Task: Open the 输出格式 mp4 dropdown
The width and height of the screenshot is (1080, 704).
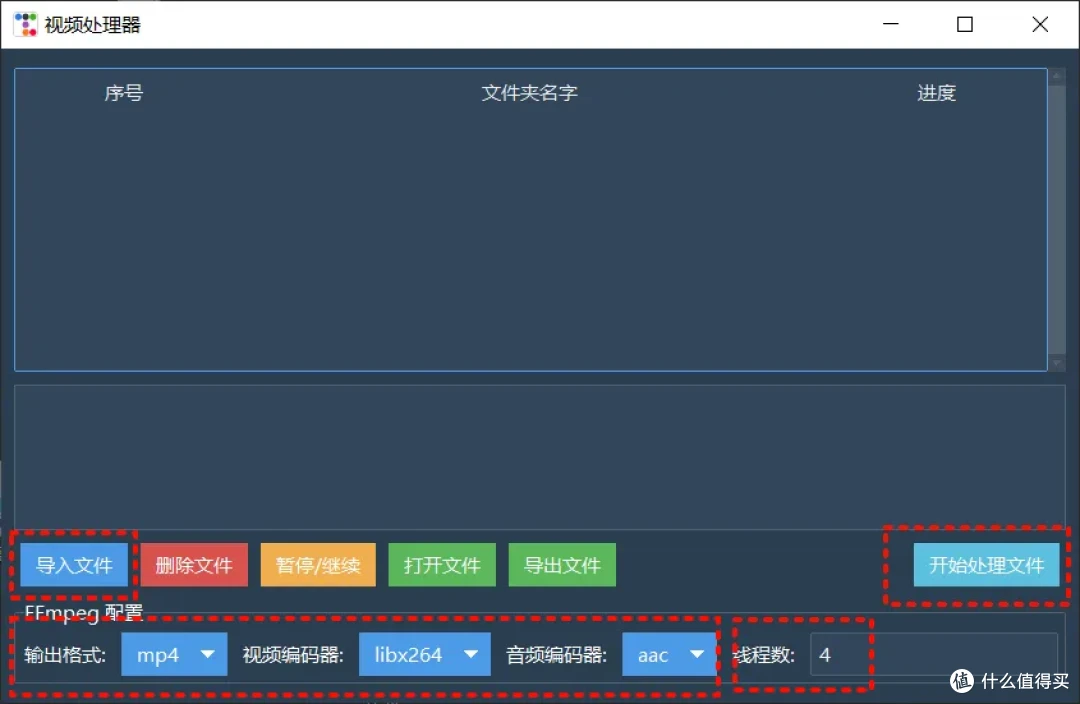Action: (x=174, y=654)
